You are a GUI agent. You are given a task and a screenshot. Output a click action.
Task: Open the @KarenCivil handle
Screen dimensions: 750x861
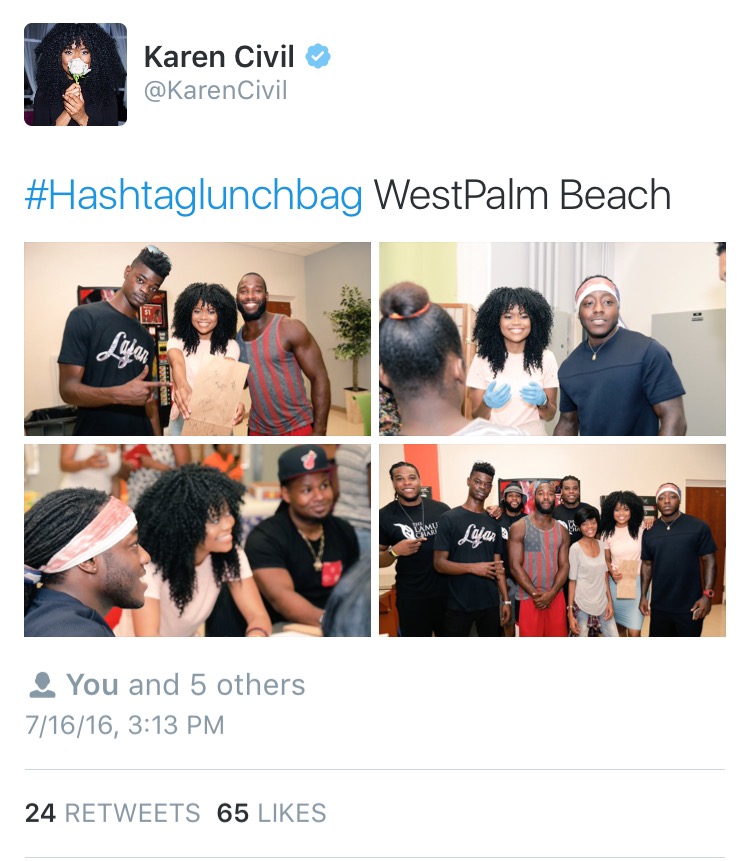coord(215,91)
